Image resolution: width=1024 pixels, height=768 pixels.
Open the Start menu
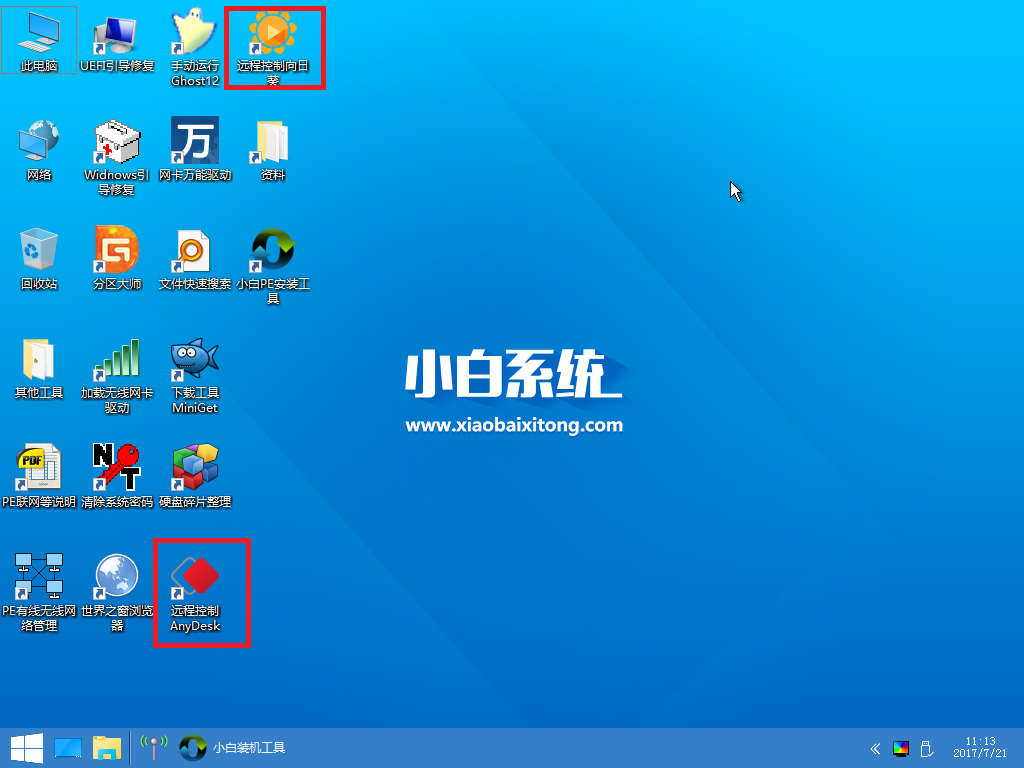pyautogui.click(x=20, y=747)
